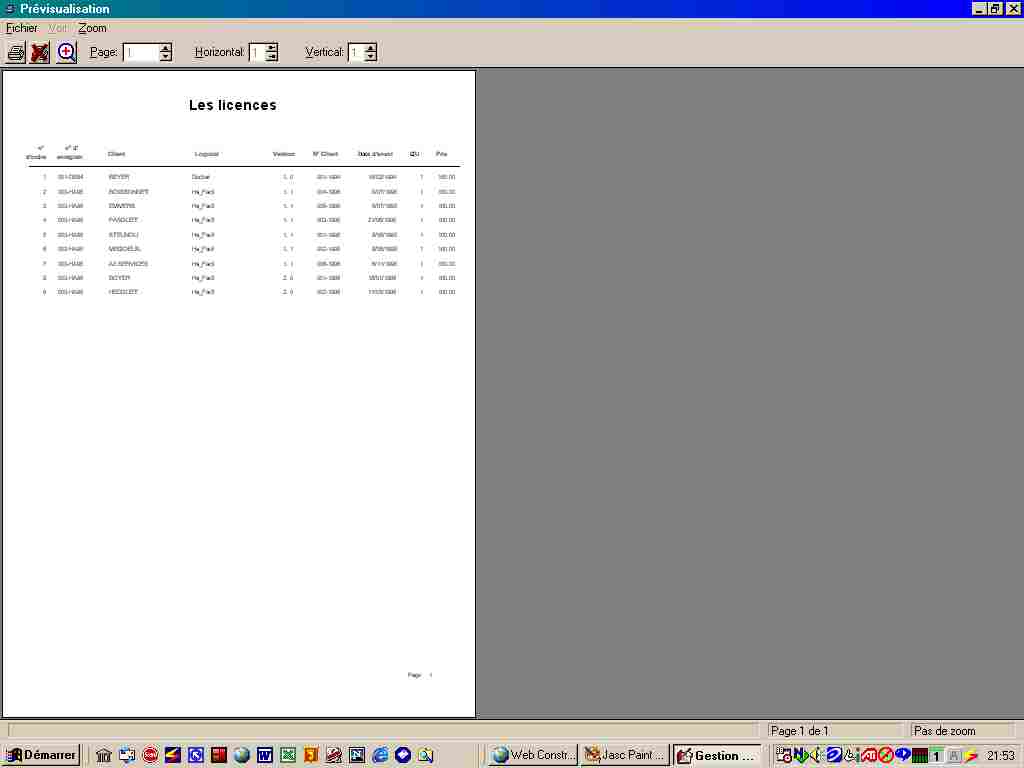Decrease the Vertical value with the down arrow
This screenshot has width=1024, height=768.
pos(371,57)
